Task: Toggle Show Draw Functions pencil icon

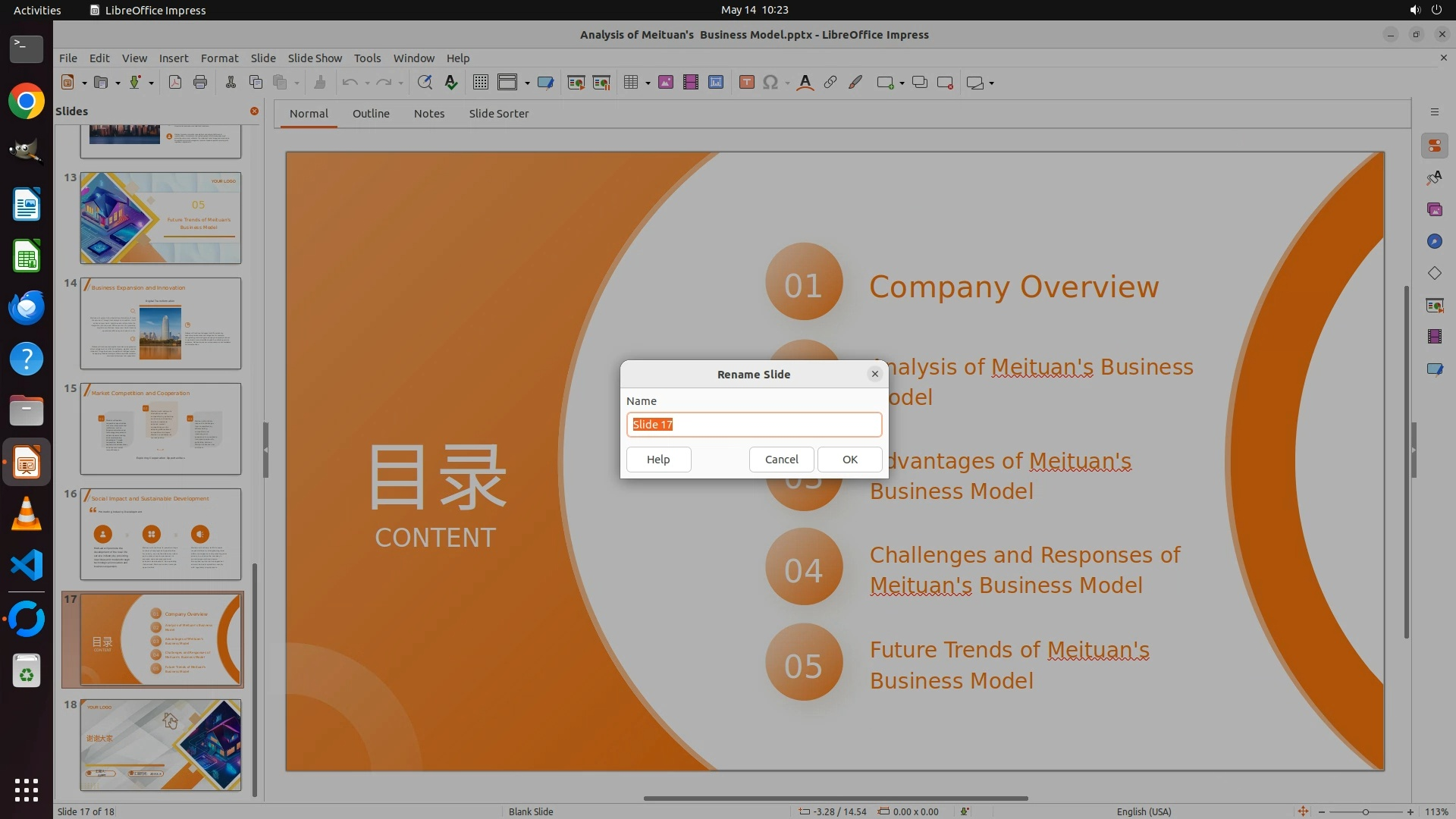Action: (855, 83)
